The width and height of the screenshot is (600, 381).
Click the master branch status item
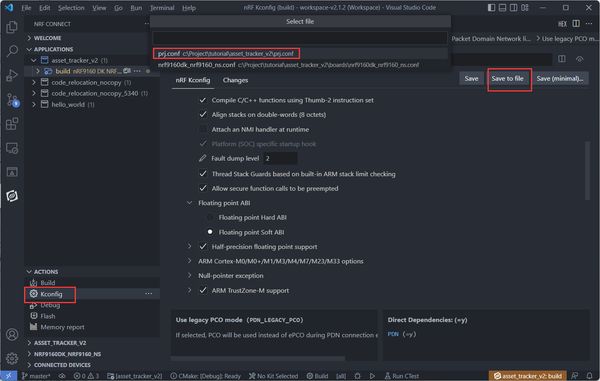point(36,376)
